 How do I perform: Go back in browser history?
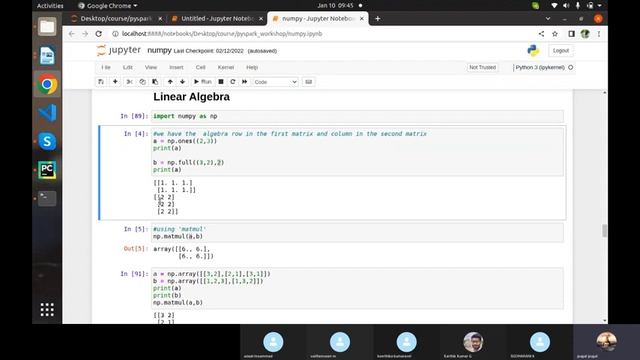(x=72, y=34)
